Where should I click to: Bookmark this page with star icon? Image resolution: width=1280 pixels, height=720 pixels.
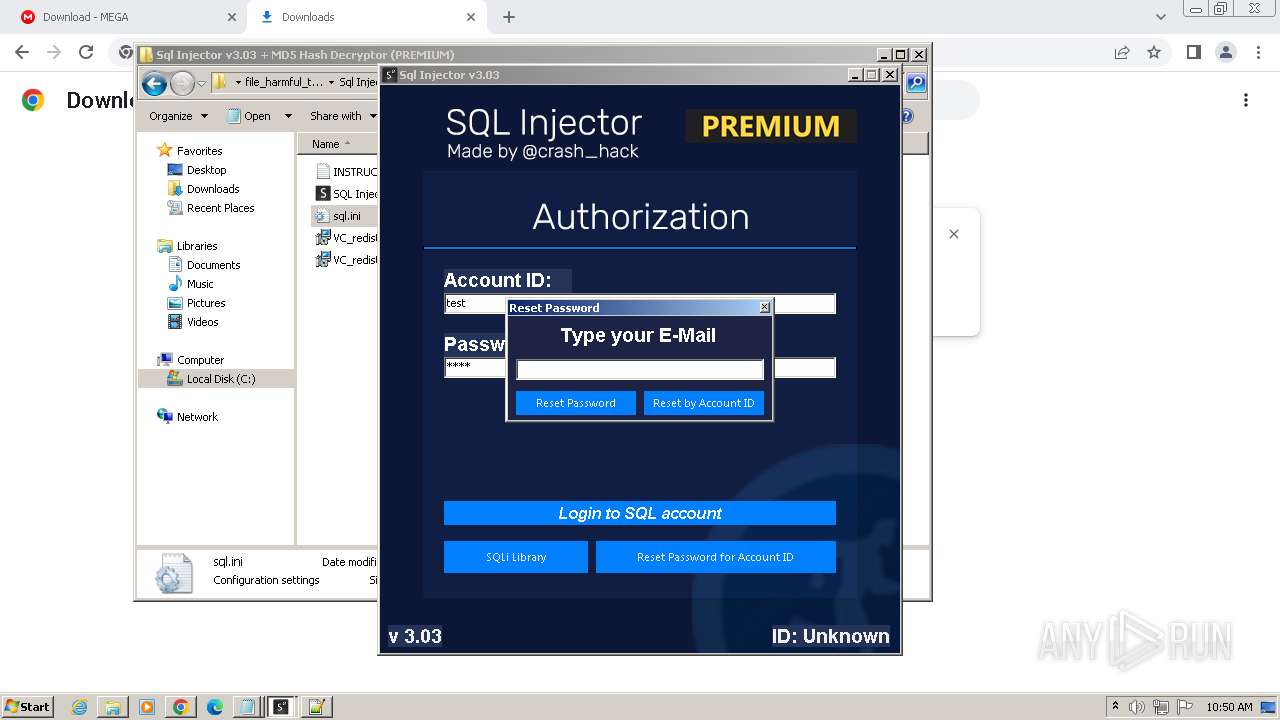tap(1154, 53)
